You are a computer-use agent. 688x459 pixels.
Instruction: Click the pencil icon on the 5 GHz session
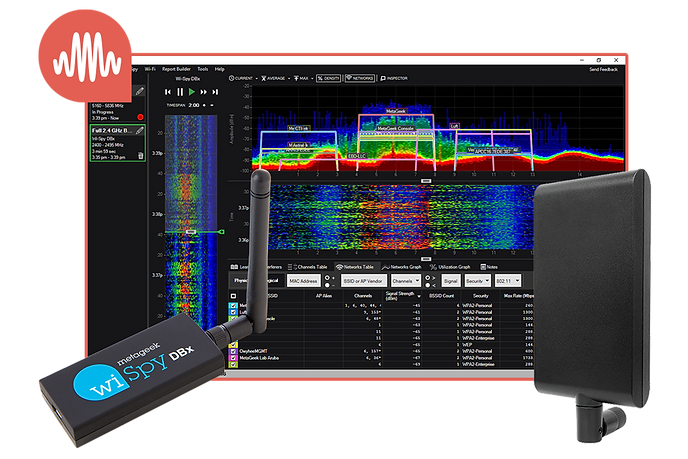141,92
